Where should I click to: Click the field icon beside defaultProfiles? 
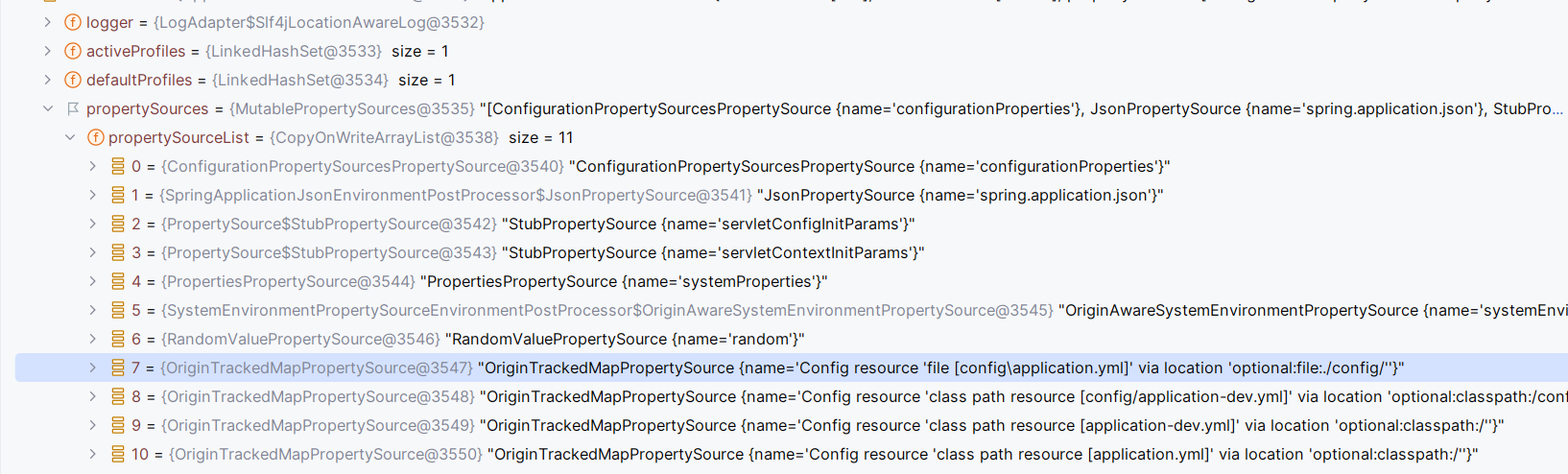[73, 80]
